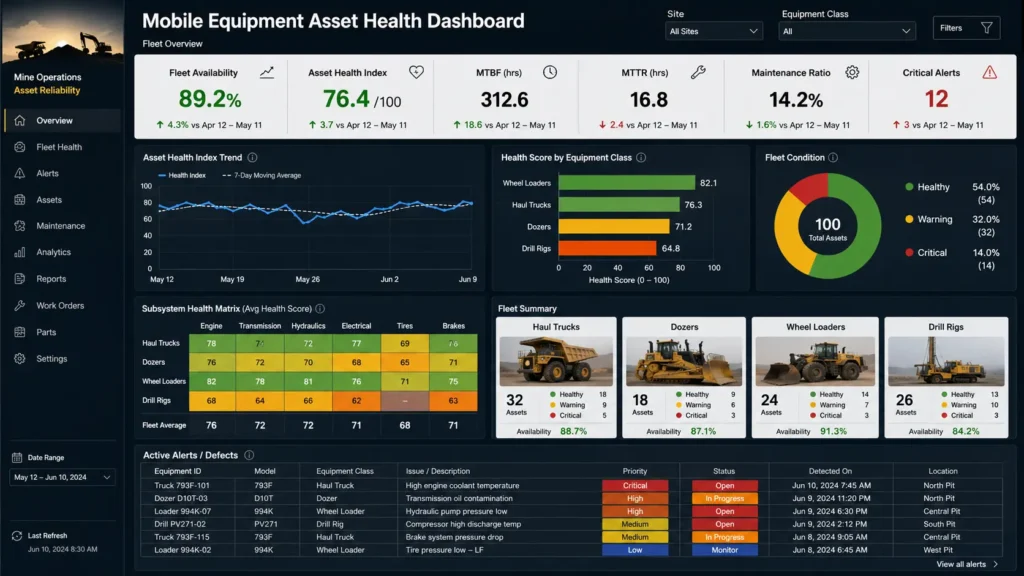Toggle the Critical legend in Fleet Condition
Viewport: 1024px width, 576px height.
click(x=925, y=253)
